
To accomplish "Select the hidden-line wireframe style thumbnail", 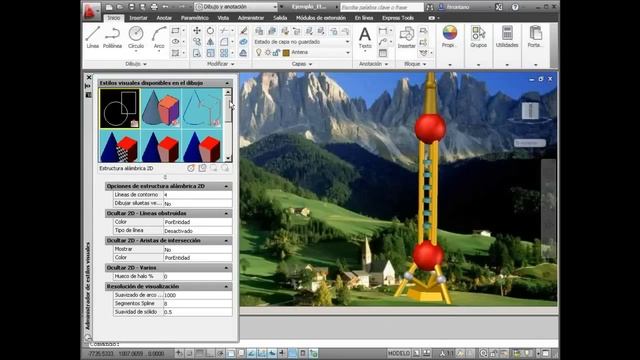I will click(x=202, y=109).
